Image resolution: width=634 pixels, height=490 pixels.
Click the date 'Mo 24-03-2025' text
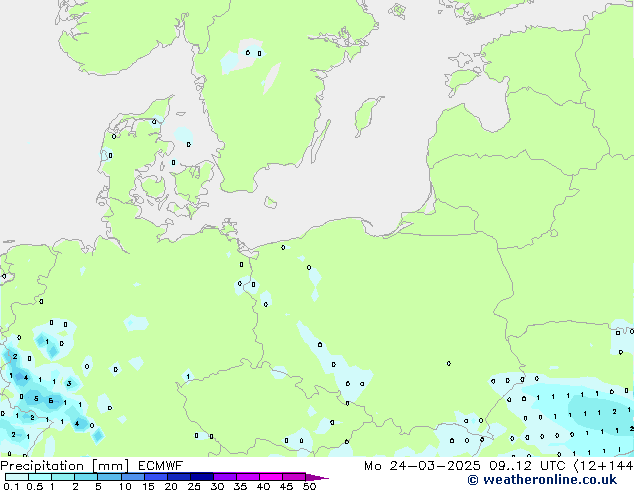[422, 466]
